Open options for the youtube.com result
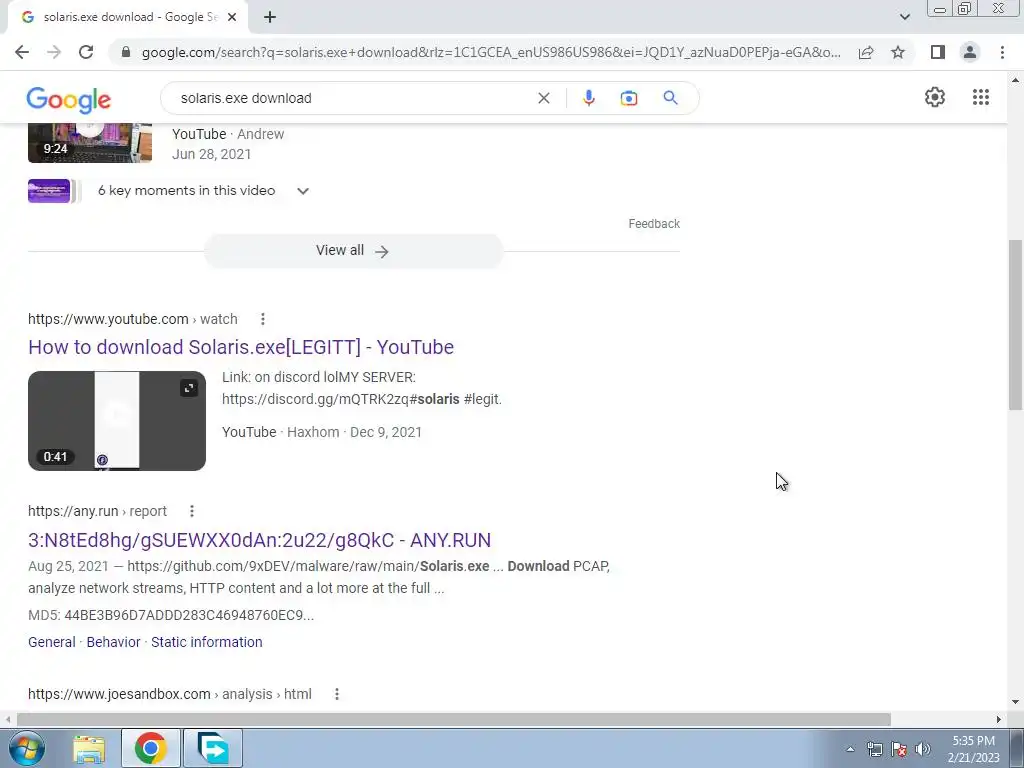Image resolution: width=1024 pixels, height=768 pixels. point(263,319)
